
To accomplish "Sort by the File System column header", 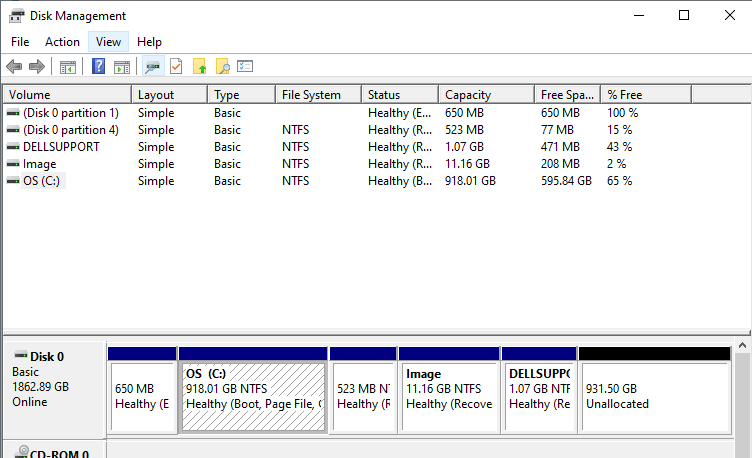I will pyautogui.click(x=318, y=94).
